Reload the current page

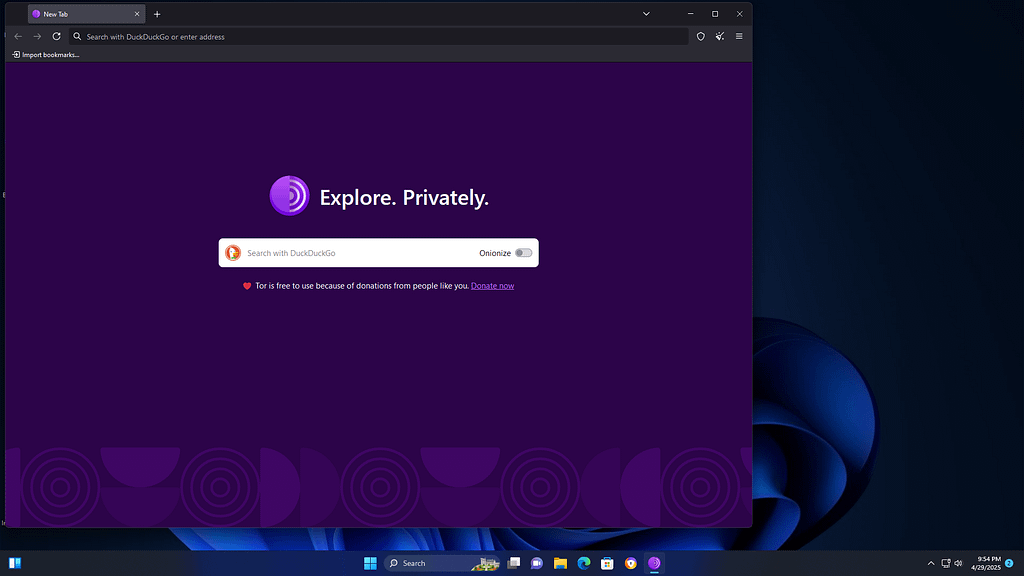pyautogui.click(x=57, y=37)
